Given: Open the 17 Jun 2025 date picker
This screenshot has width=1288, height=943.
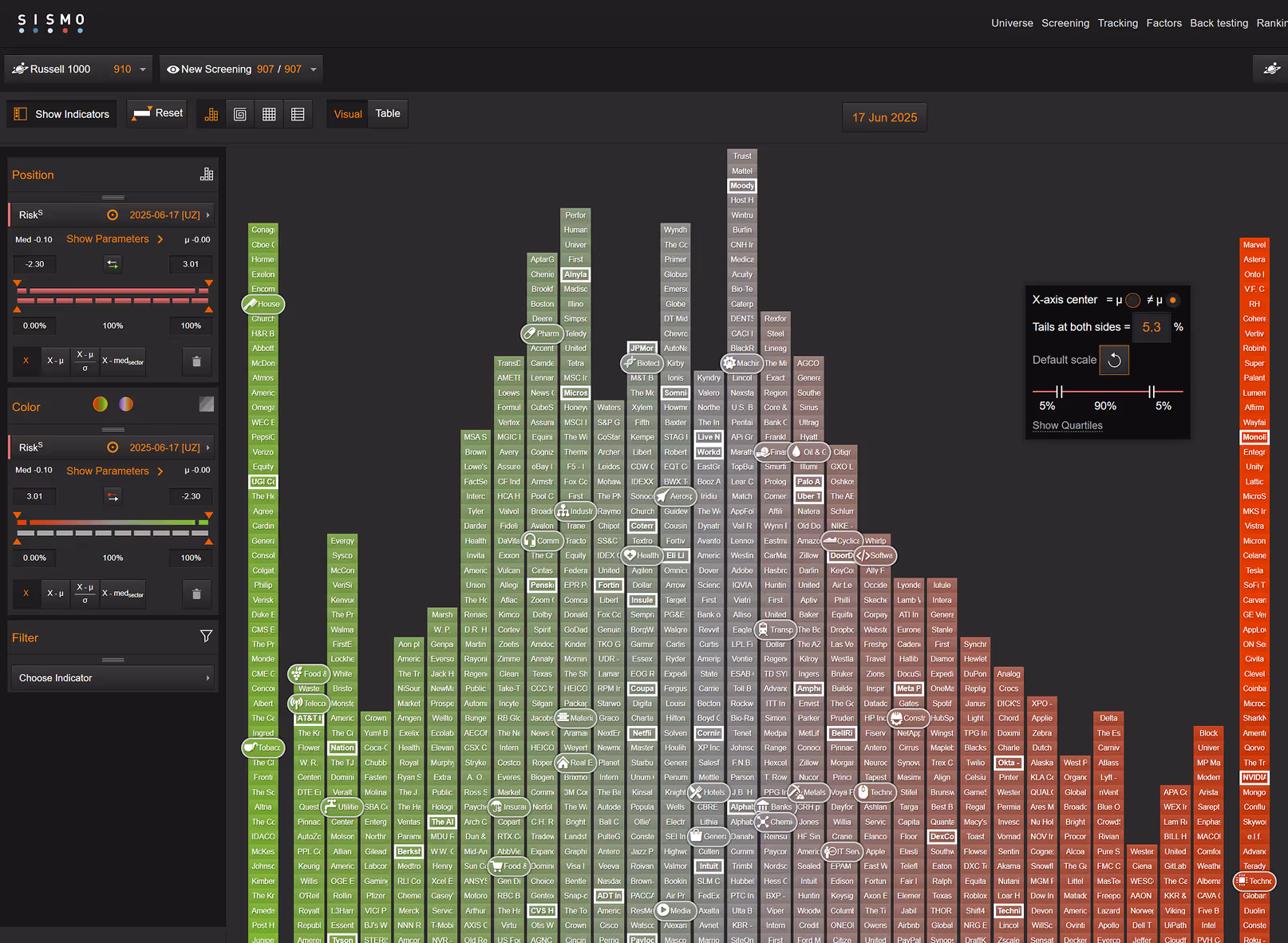Looking at the screenshot, I should point(884,117).
